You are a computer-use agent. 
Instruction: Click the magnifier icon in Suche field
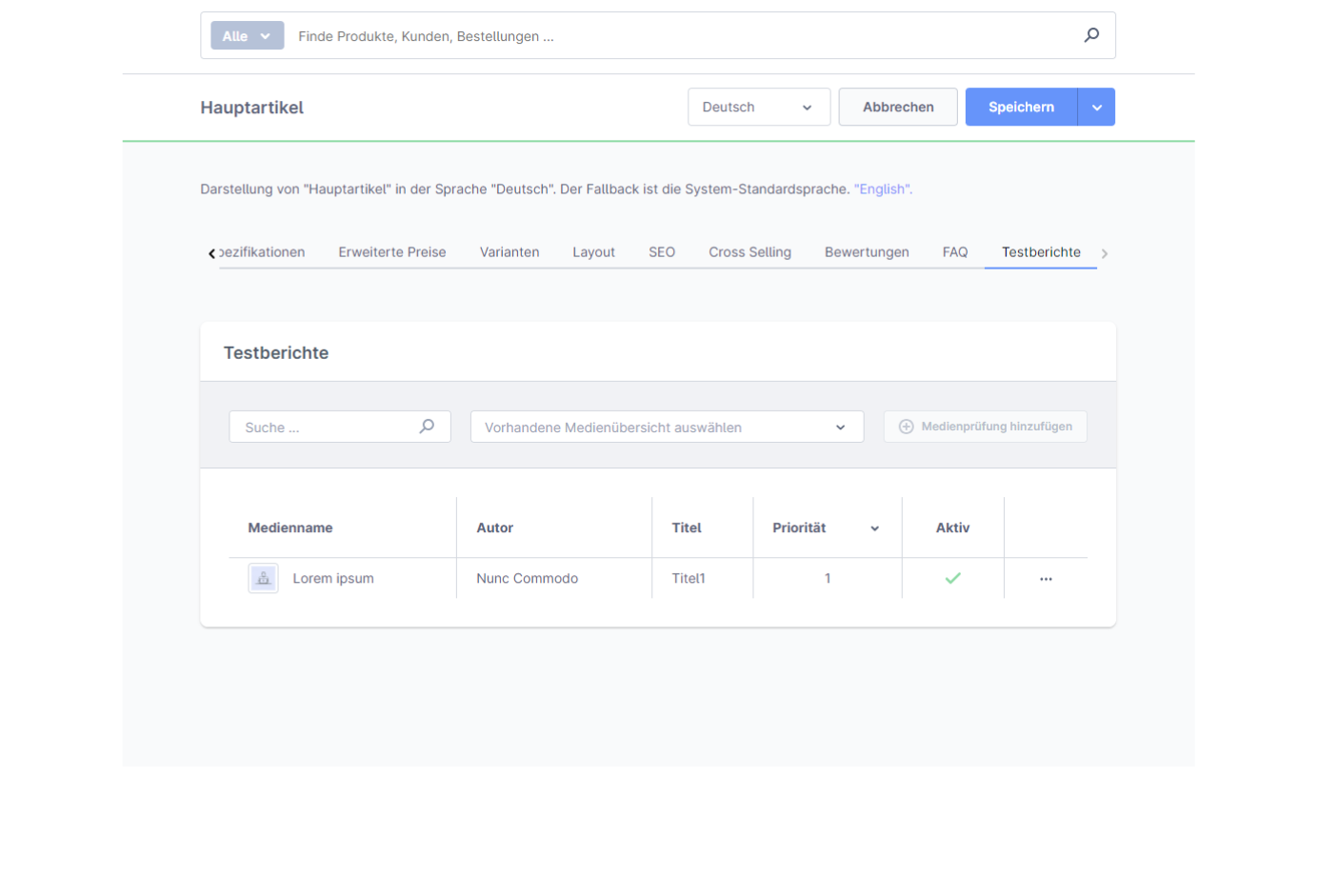[x=427, y=427]
